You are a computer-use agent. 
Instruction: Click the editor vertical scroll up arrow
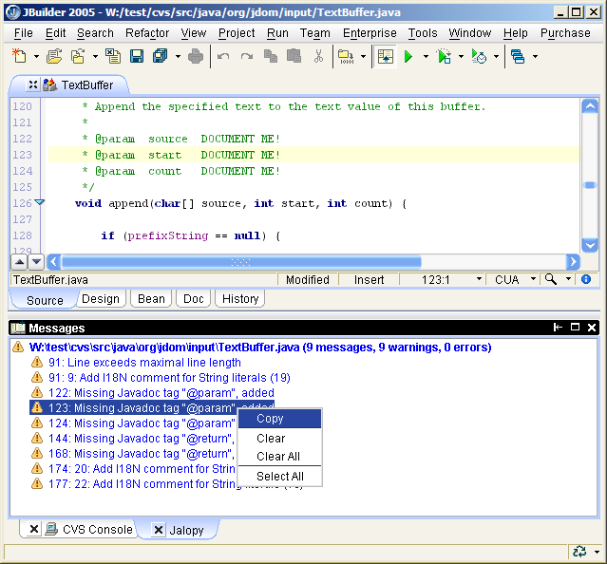(x=590, y=106)
